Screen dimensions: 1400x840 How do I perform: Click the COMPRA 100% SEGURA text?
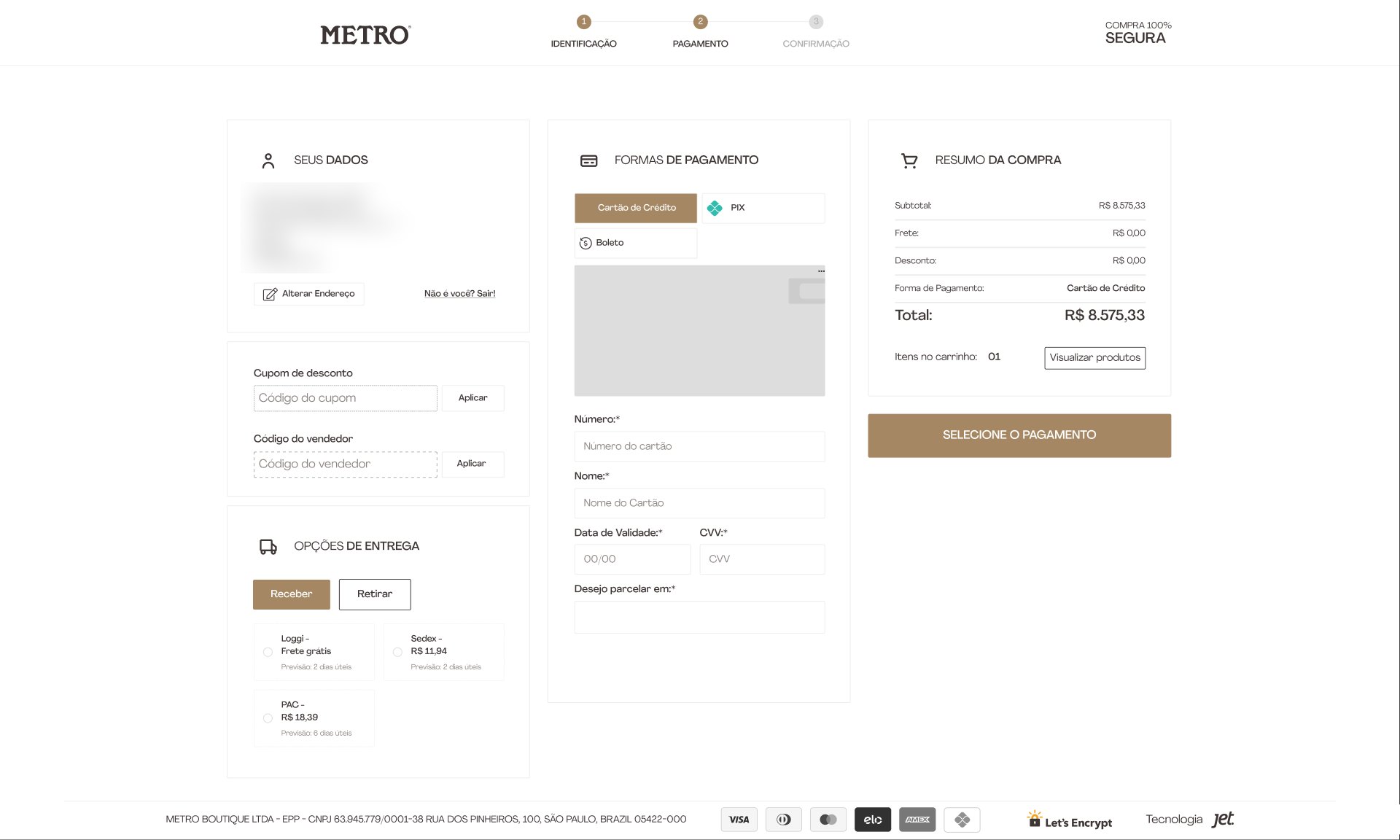point(1137,33)
